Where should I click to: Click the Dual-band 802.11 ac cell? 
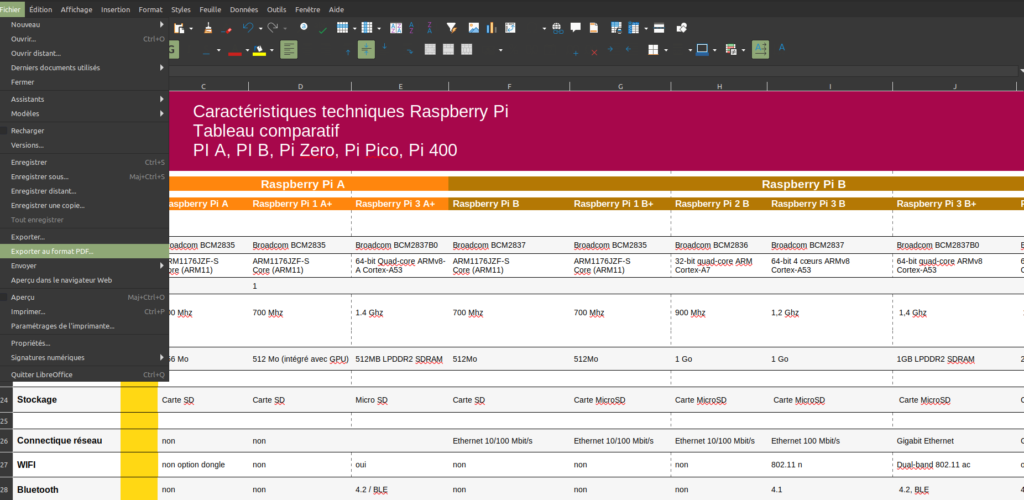point(955,465)
